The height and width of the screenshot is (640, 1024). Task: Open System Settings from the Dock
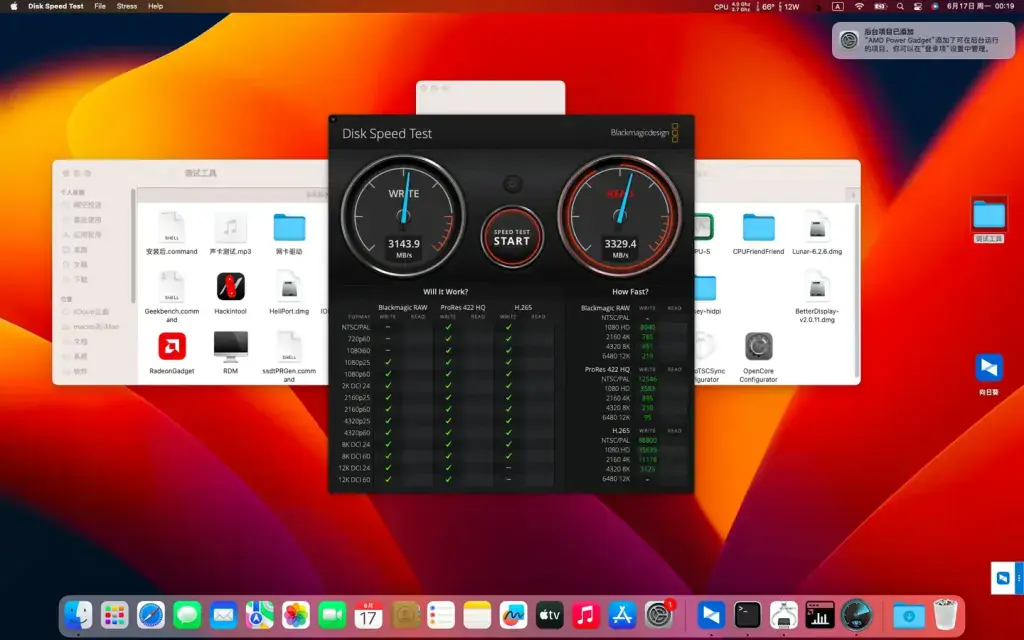[x=659, y=615]
